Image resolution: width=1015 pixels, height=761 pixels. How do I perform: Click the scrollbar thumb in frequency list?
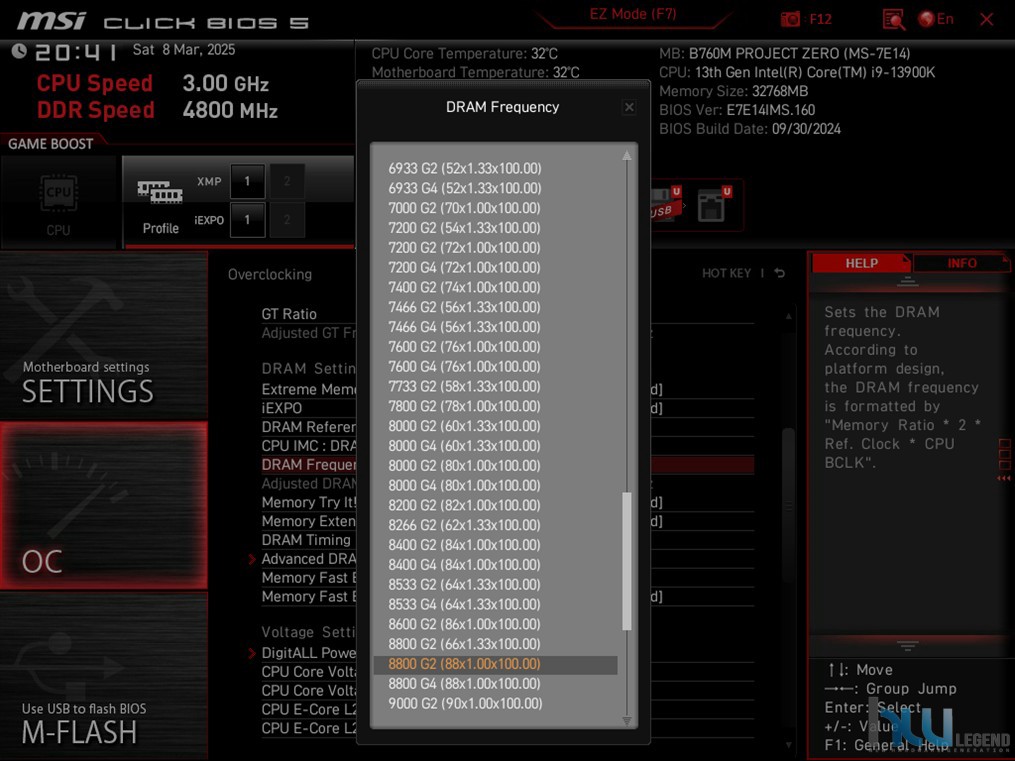coord(627,561)
